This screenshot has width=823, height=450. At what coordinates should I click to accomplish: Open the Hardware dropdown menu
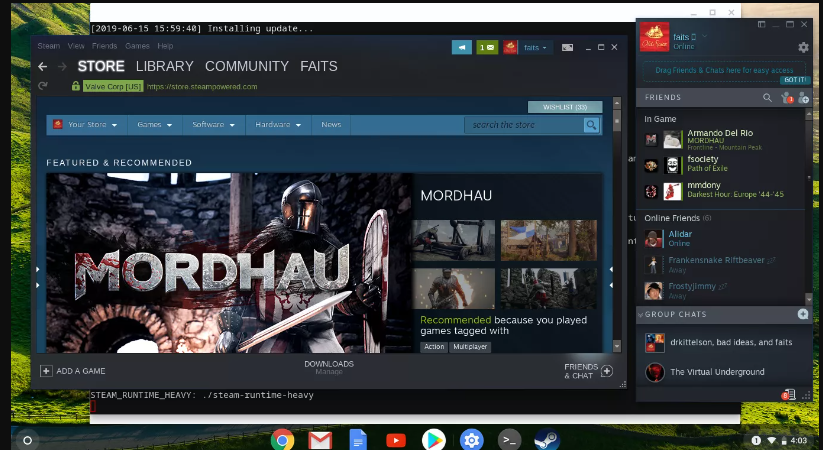point(278,125)
